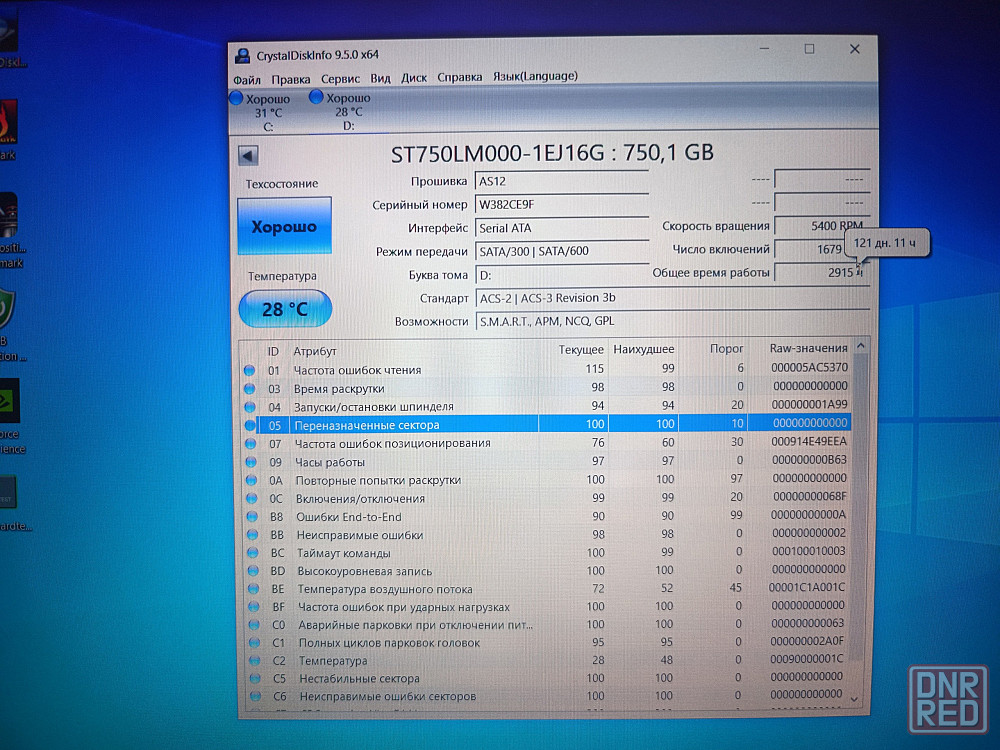Click the Порог column header
Viewport: 1000px width, 750px height.
coord(726,349)
